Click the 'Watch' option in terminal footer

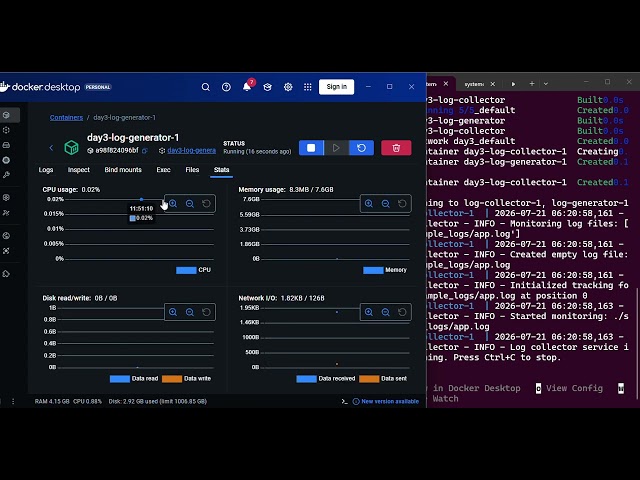coord(445,399)
